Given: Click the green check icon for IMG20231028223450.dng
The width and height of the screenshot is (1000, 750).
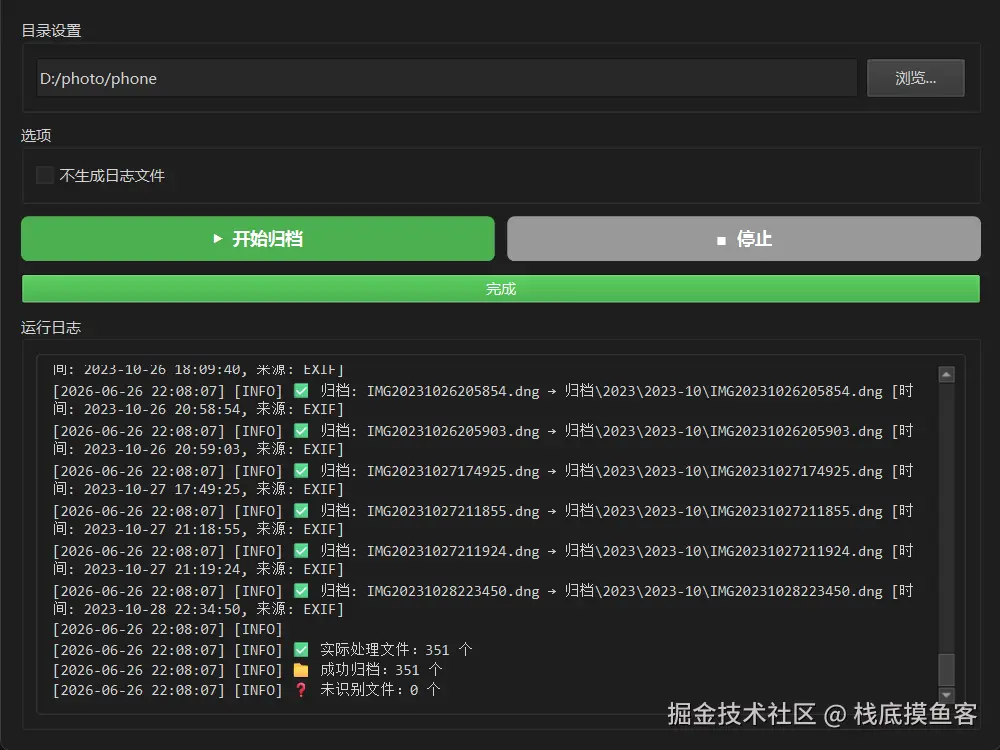Looking at the screenshot, I should (x=301, y=591).
